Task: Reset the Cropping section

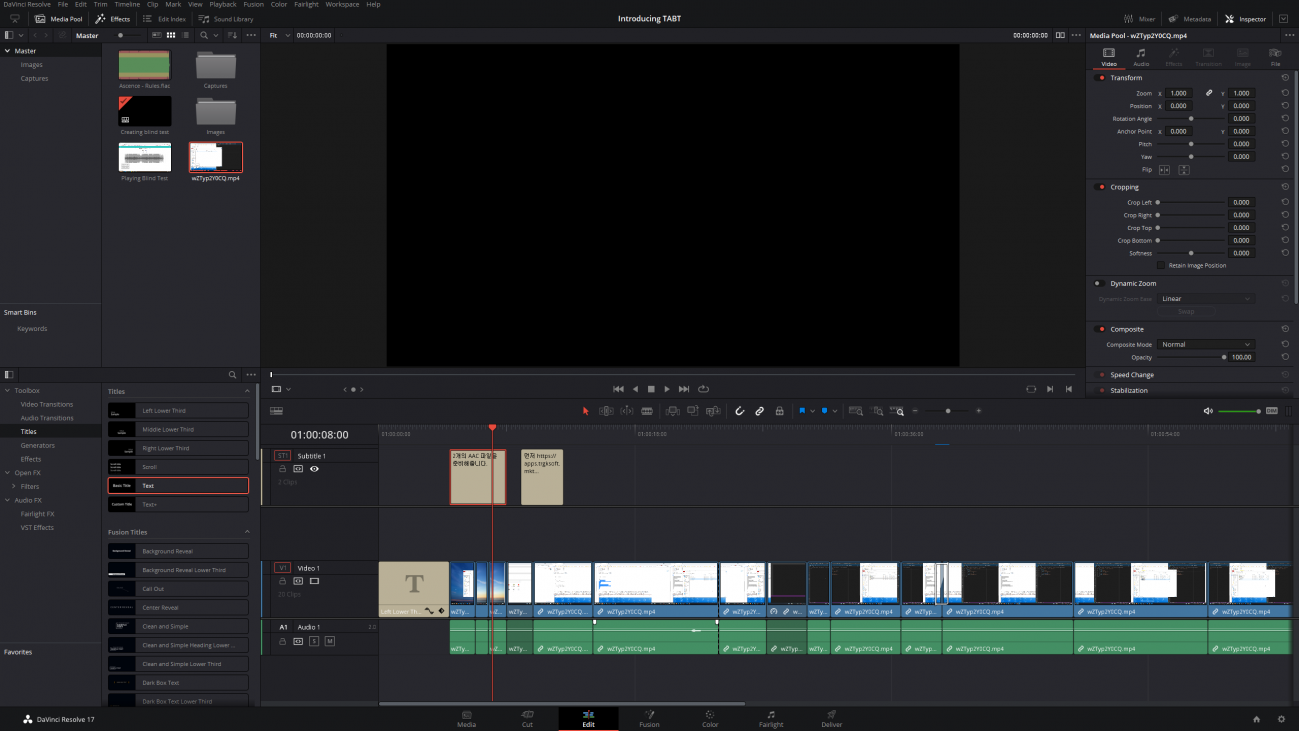Action: tap(1285, 187)
